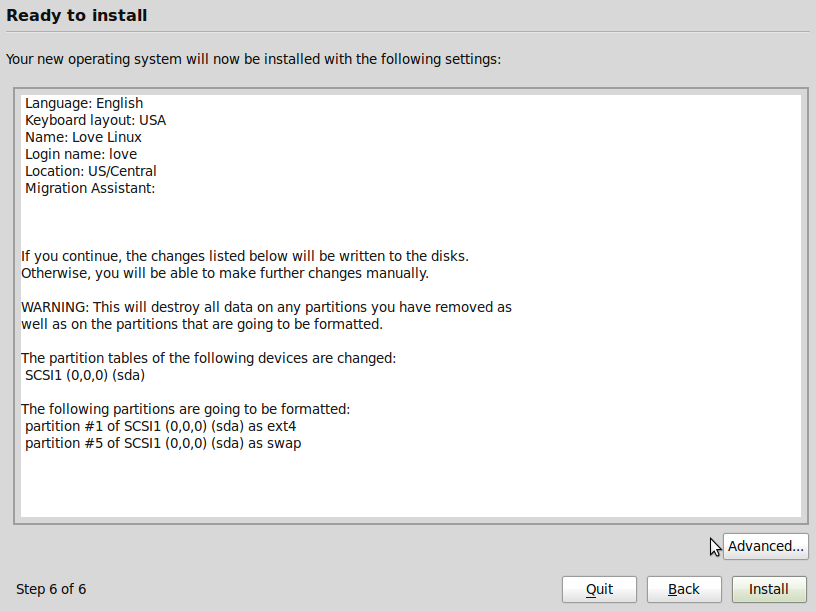This screenshot has height=612, width=816.
Task: Click the "partition #1 ... as ext4" line
Action: 161,426
